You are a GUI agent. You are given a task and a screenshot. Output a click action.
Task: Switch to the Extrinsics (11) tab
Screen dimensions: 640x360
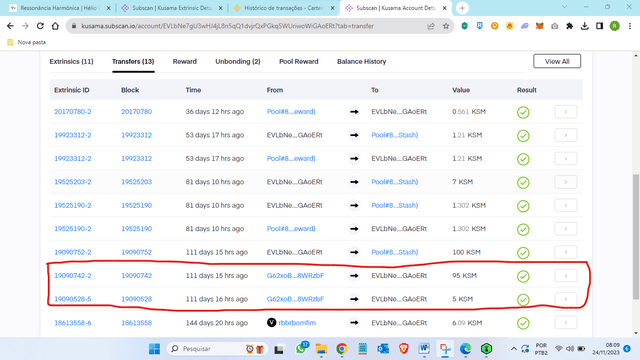[71, 62]
